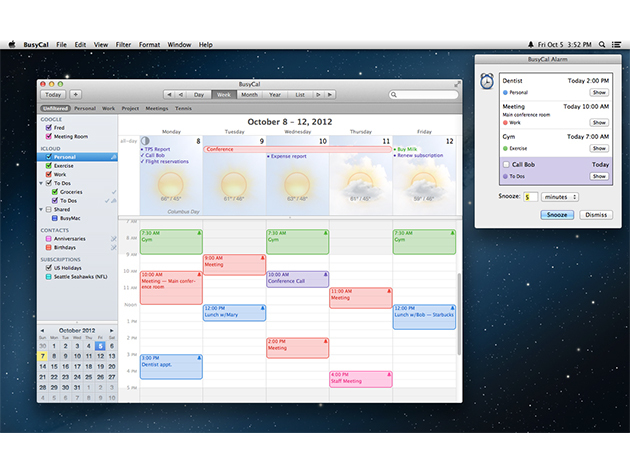Click the Birthdays row status icon
This screenshot has height=473, width=630.
(x=114, y=248)
